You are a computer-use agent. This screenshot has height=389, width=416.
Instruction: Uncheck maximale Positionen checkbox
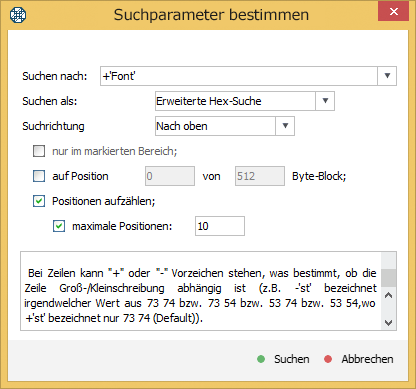(x=59, y=226)
